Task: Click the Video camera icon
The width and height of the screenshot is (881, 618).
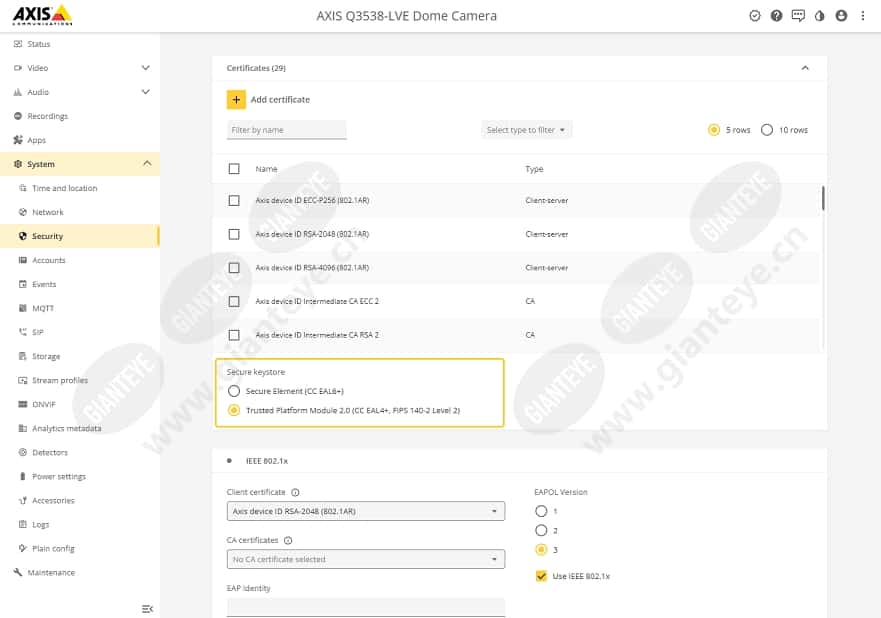Action: (18, 68)
